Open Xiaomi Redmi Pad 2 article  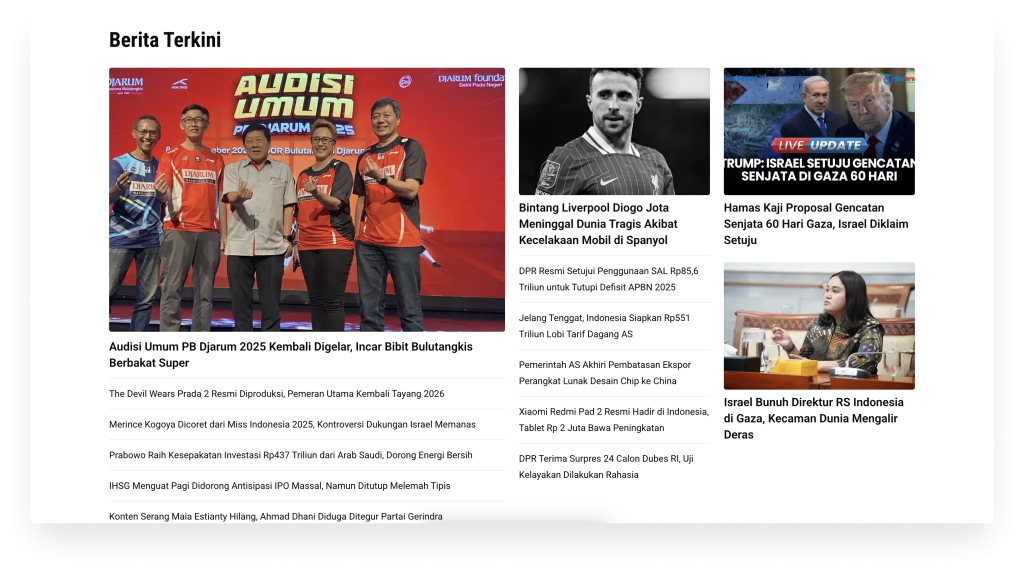(x=614, y=420)
